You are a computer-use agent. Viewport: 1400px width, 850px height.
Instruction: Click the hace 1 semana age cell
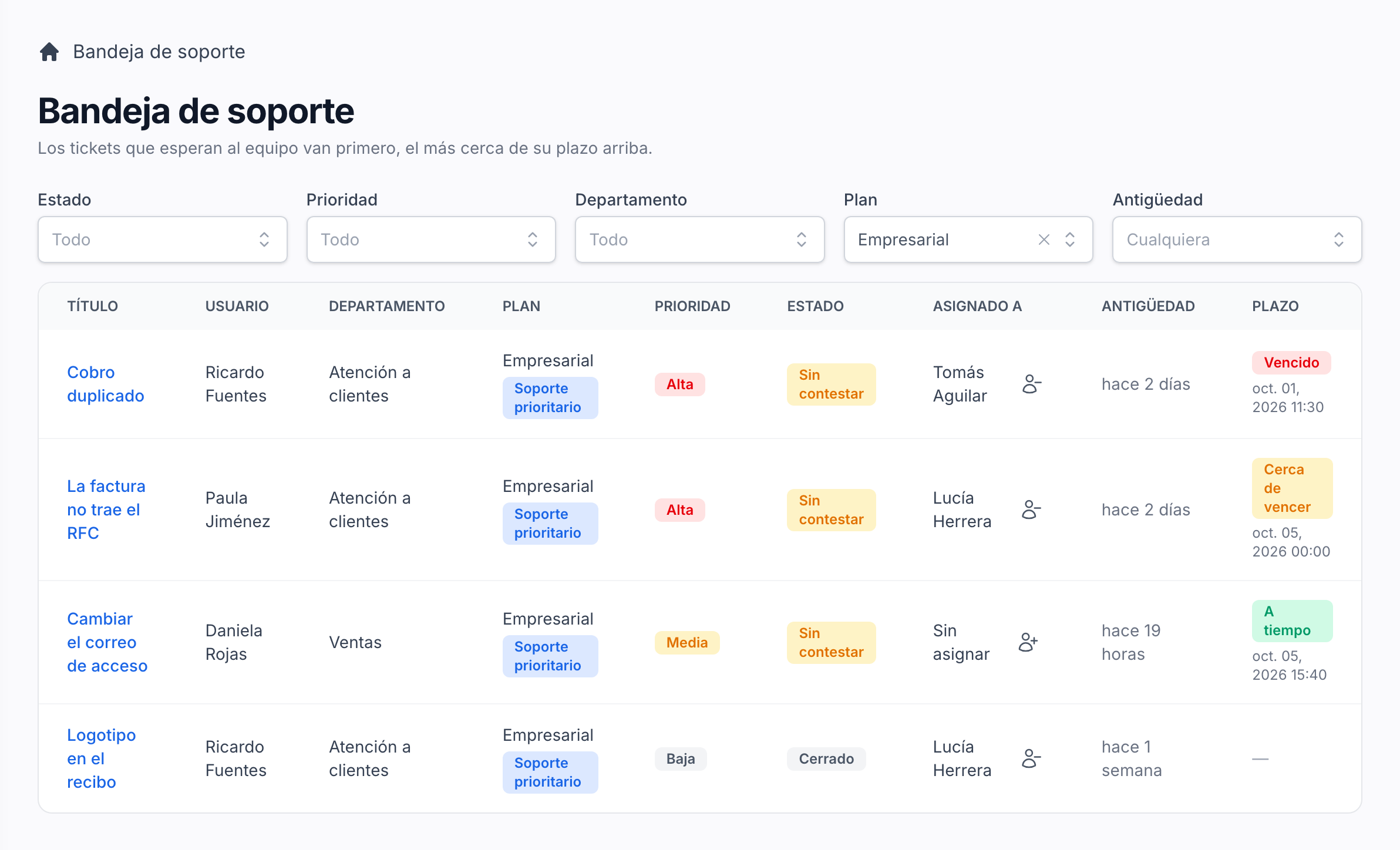pos(1132,758)
